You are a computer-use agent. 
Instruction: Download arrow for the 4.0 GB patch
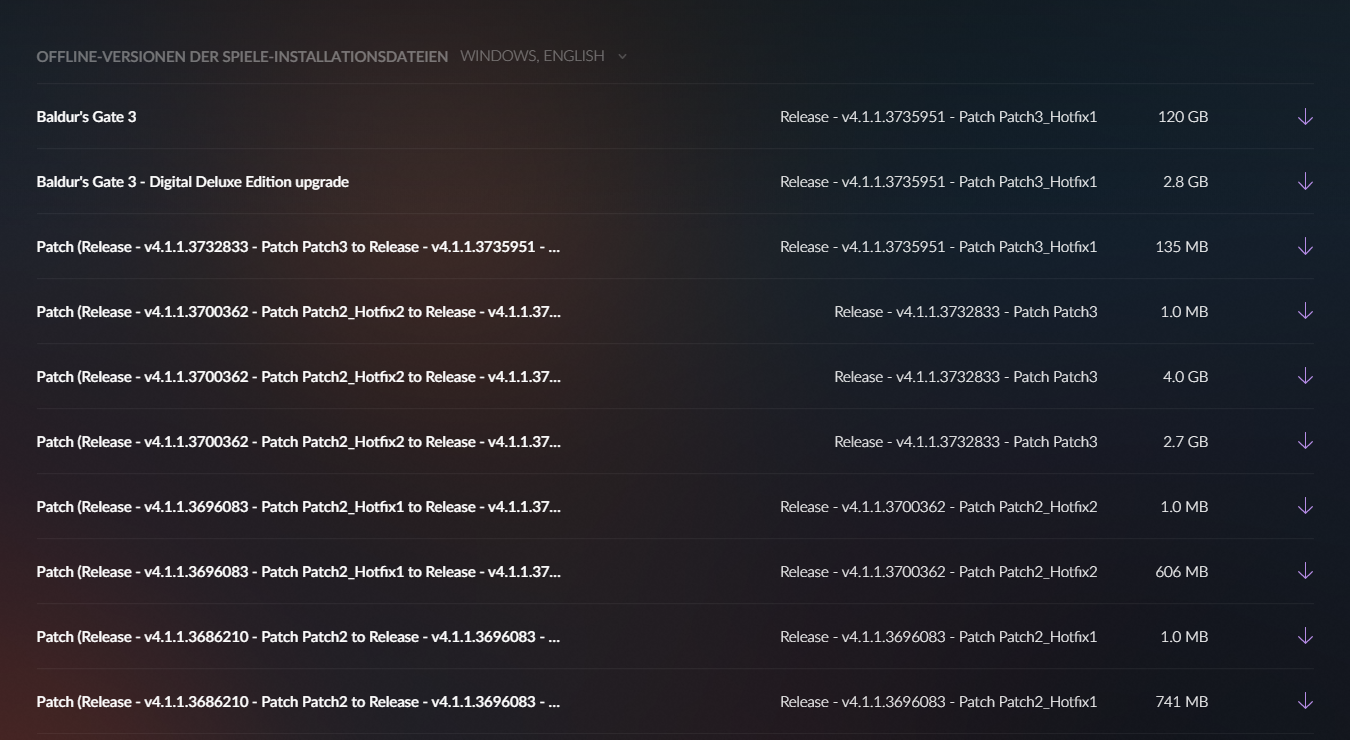click(1305, 377)
